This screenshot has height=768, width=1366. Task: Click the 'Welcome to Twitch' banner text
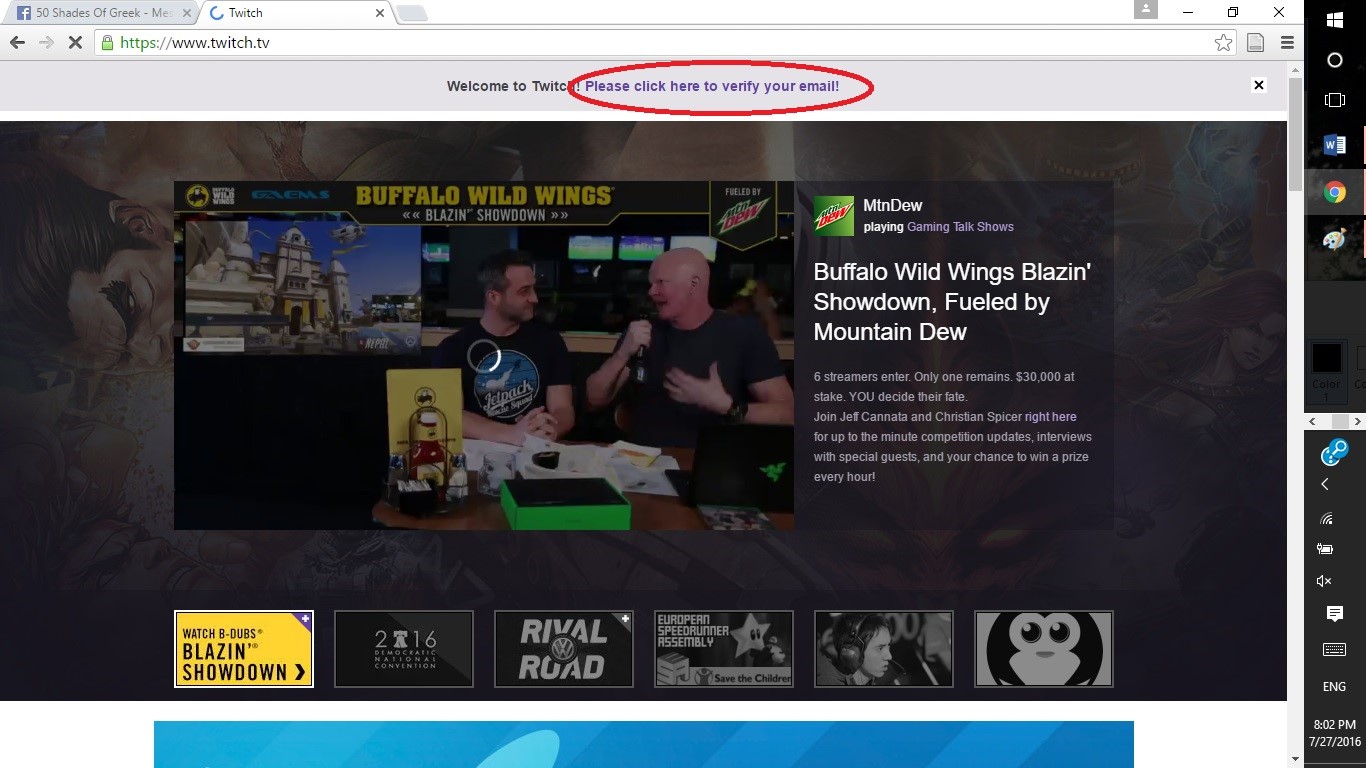(x=512, y=86)
